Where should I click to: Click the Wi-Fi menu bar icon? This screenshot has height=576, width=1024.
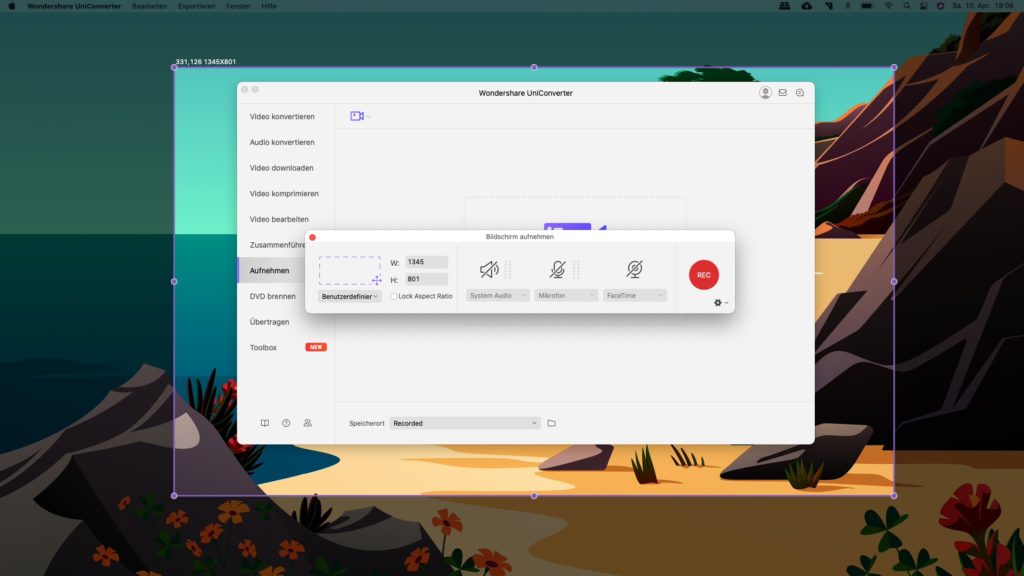(888, 6)
